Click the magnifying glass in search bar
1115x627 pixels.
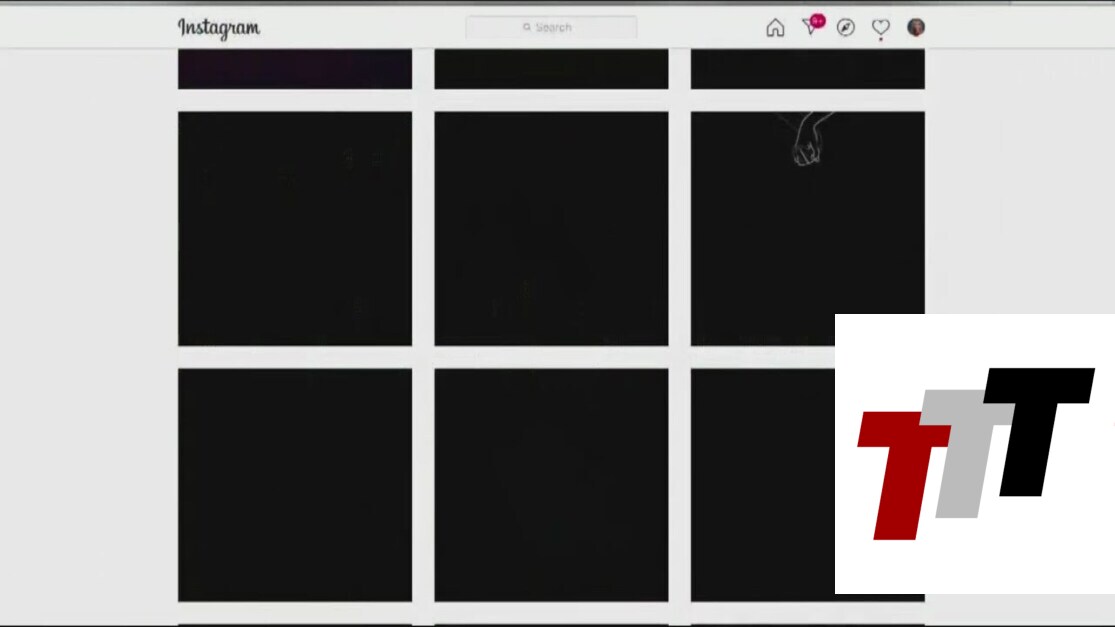pyautogui.click(x=527, y=28)
